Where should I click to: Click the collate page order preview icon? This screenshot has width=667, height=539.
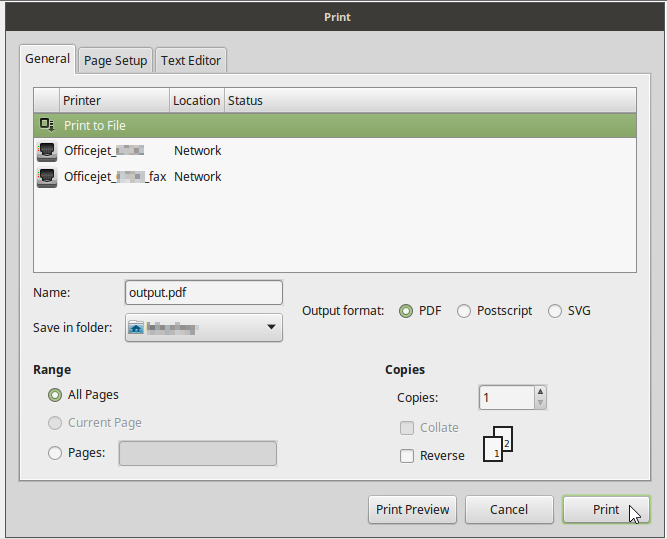coord(498,445)
